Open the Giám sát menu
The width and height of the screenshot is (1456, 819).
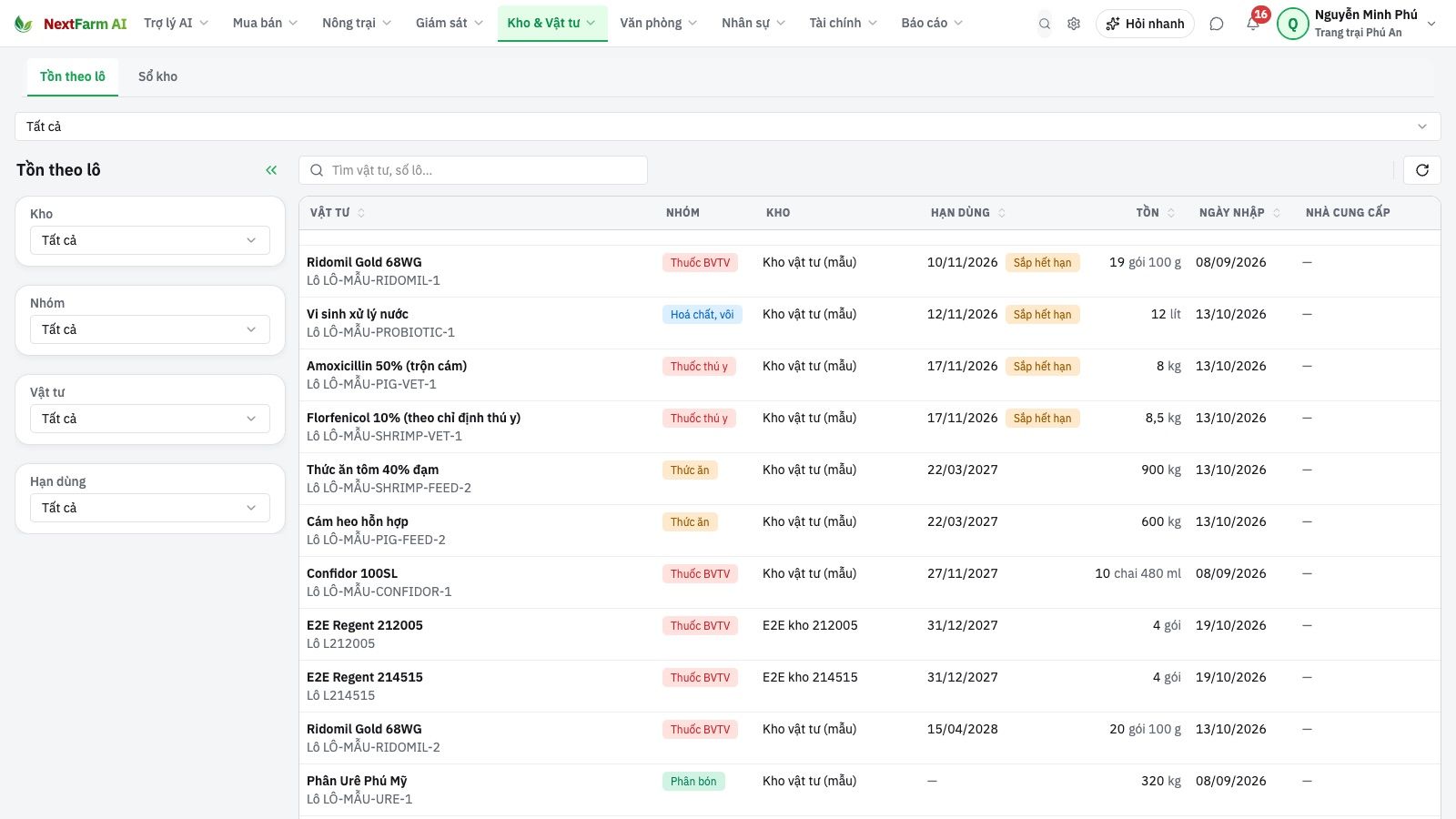click(450, 24)
